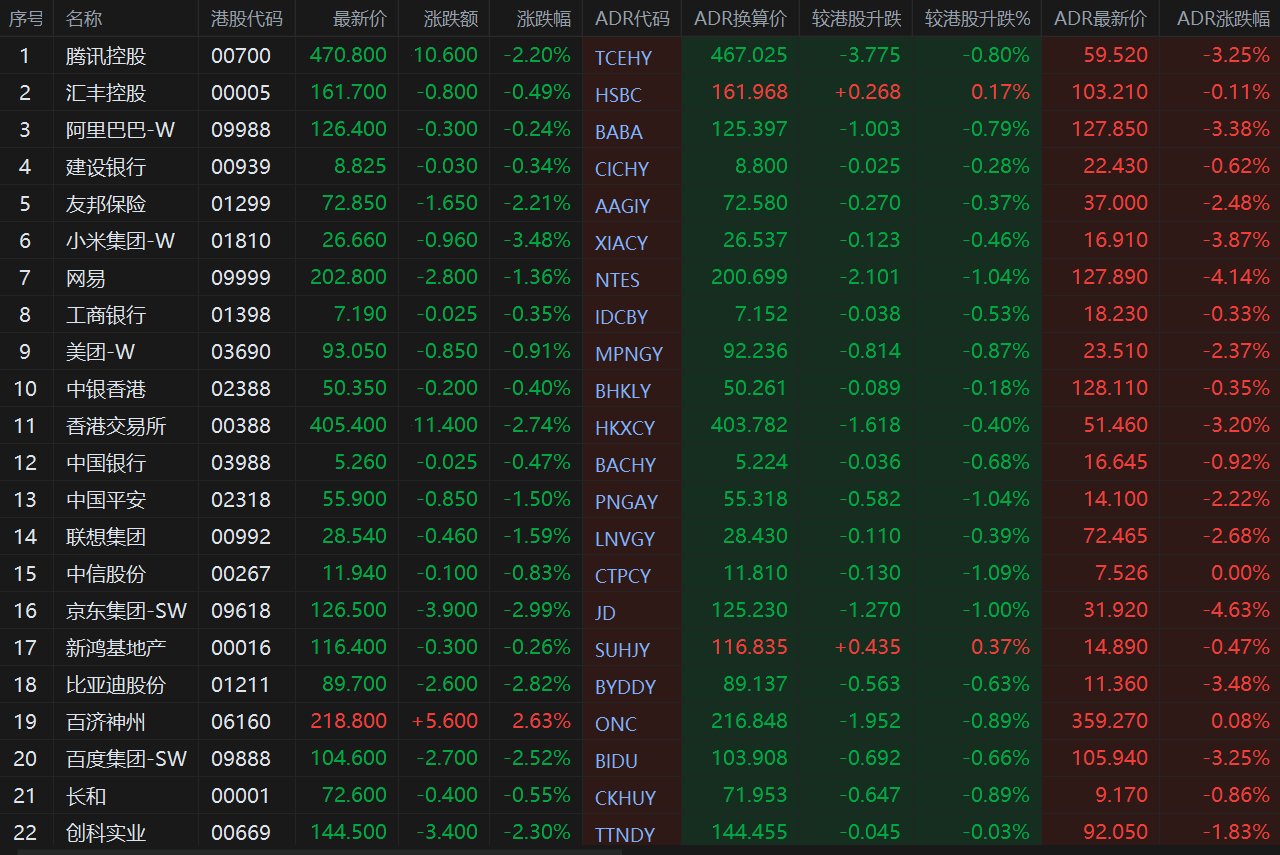
Task: Click the HK stock code 06160
Action: click(x=241, y=721)
